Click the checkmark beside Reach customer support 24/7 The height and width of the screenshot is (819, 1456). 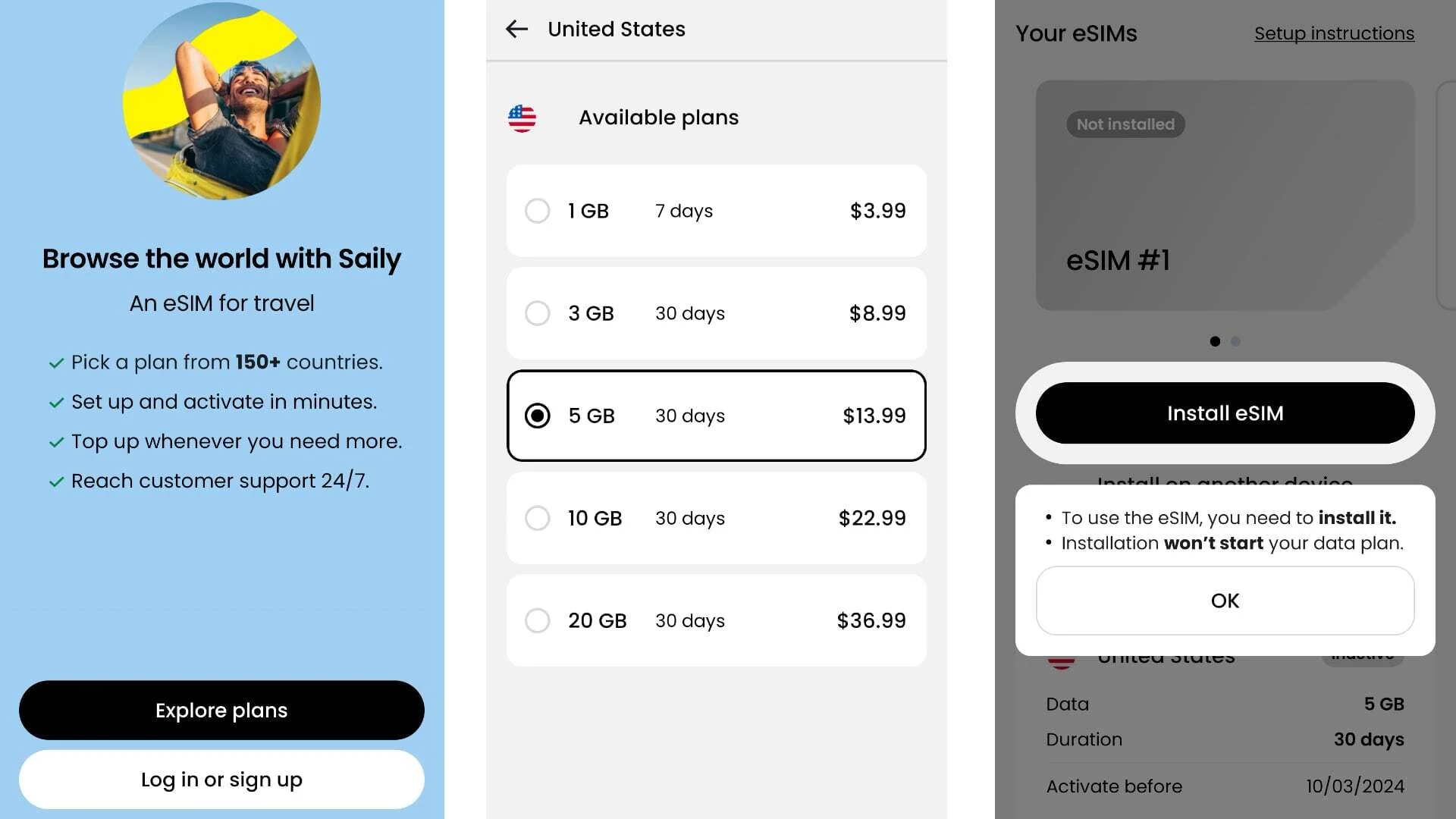56,481
